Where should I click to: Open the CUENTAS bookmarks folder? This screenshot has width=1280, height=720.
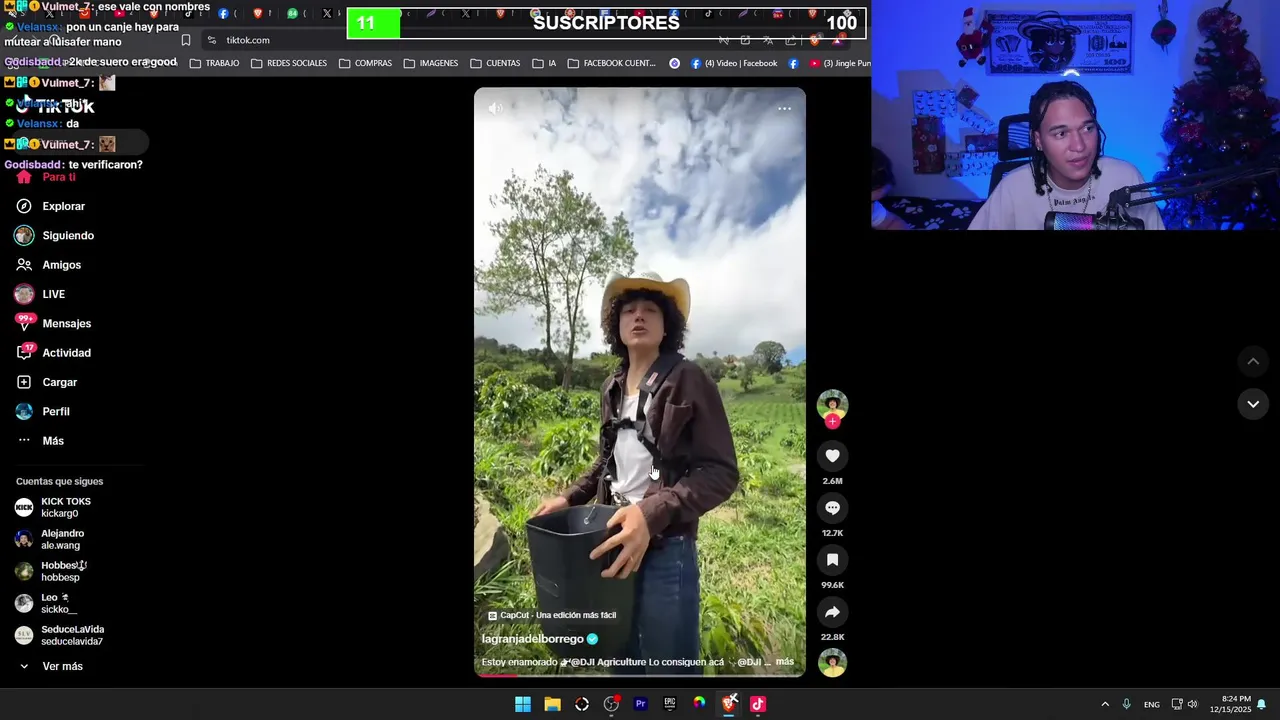tap(495, 63)
